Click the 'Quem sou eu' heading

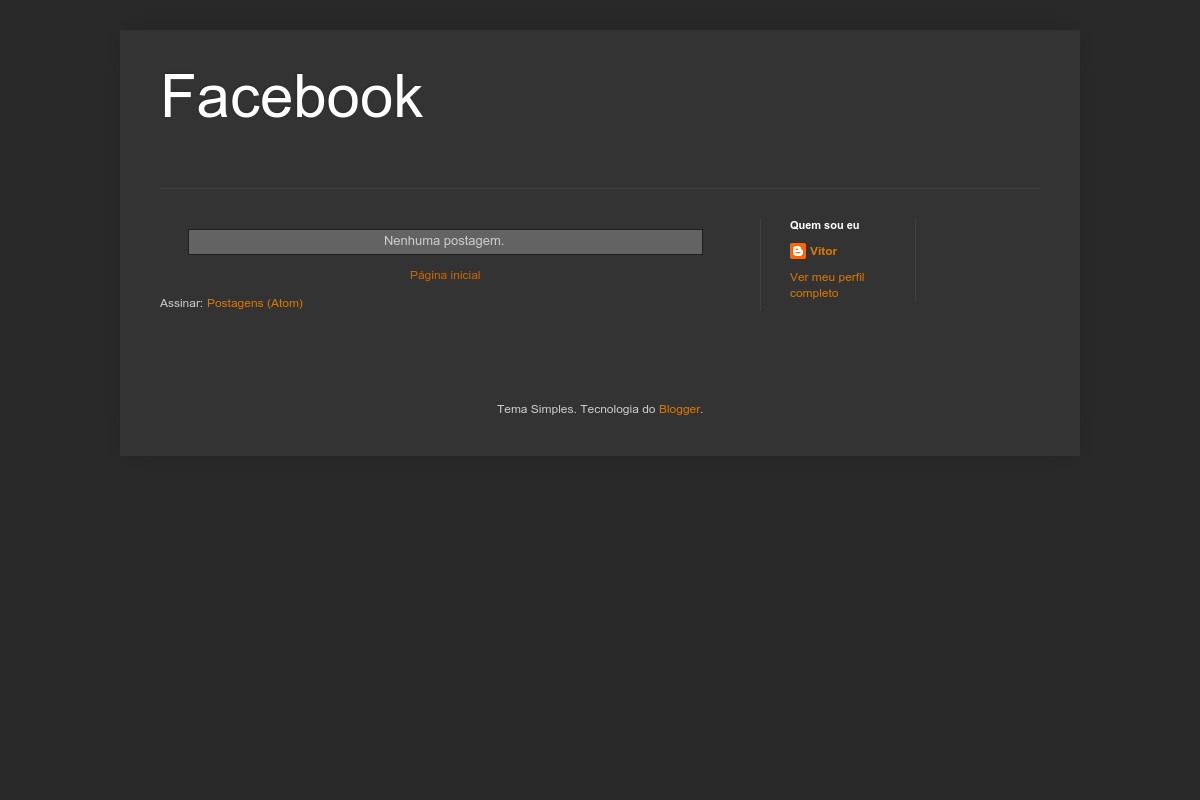click(824, 225)
